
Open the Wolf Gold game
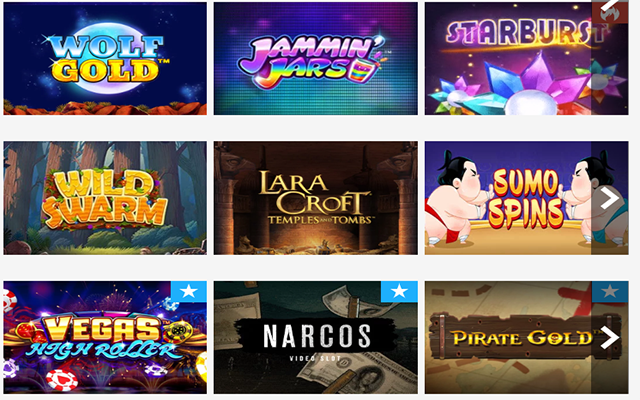point(105,58)
